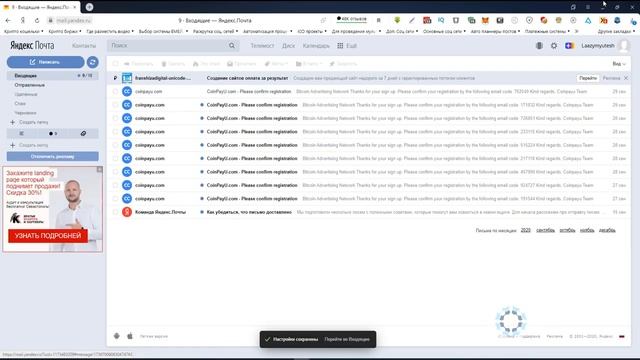Tick the checkbox for Команда Яндекс.Почты message
The height and width of the screenshot is (360, 640).
point(116,212)
